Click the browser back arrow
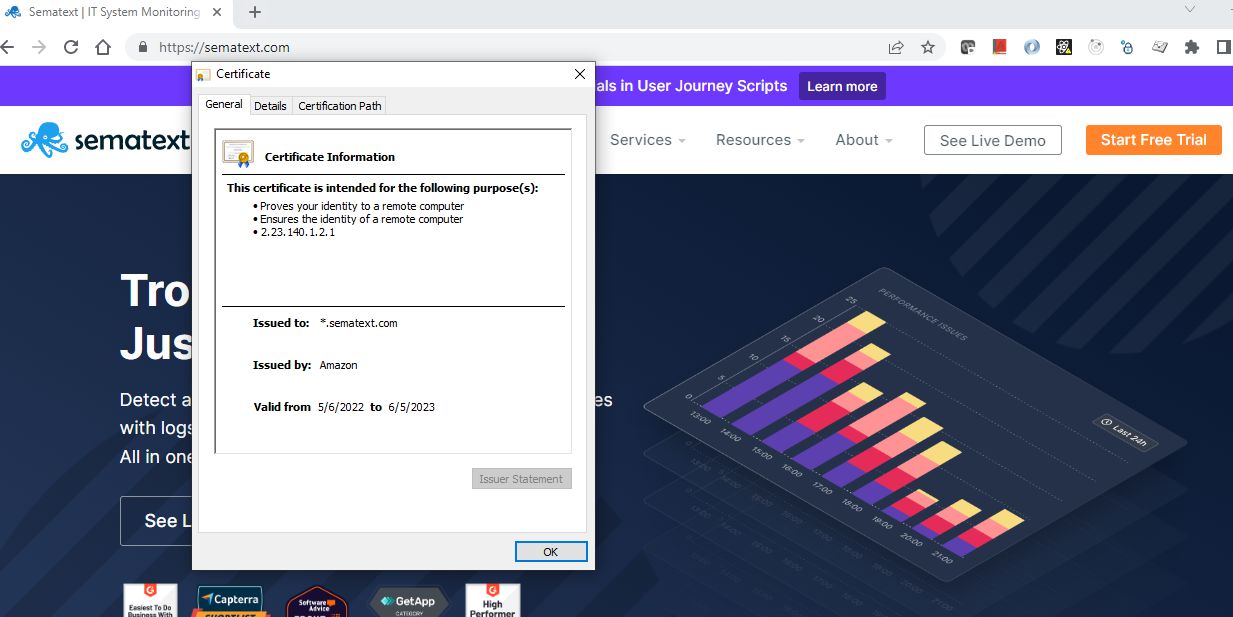This screenshot has width=1233, height=617. (x=7, y=47)
